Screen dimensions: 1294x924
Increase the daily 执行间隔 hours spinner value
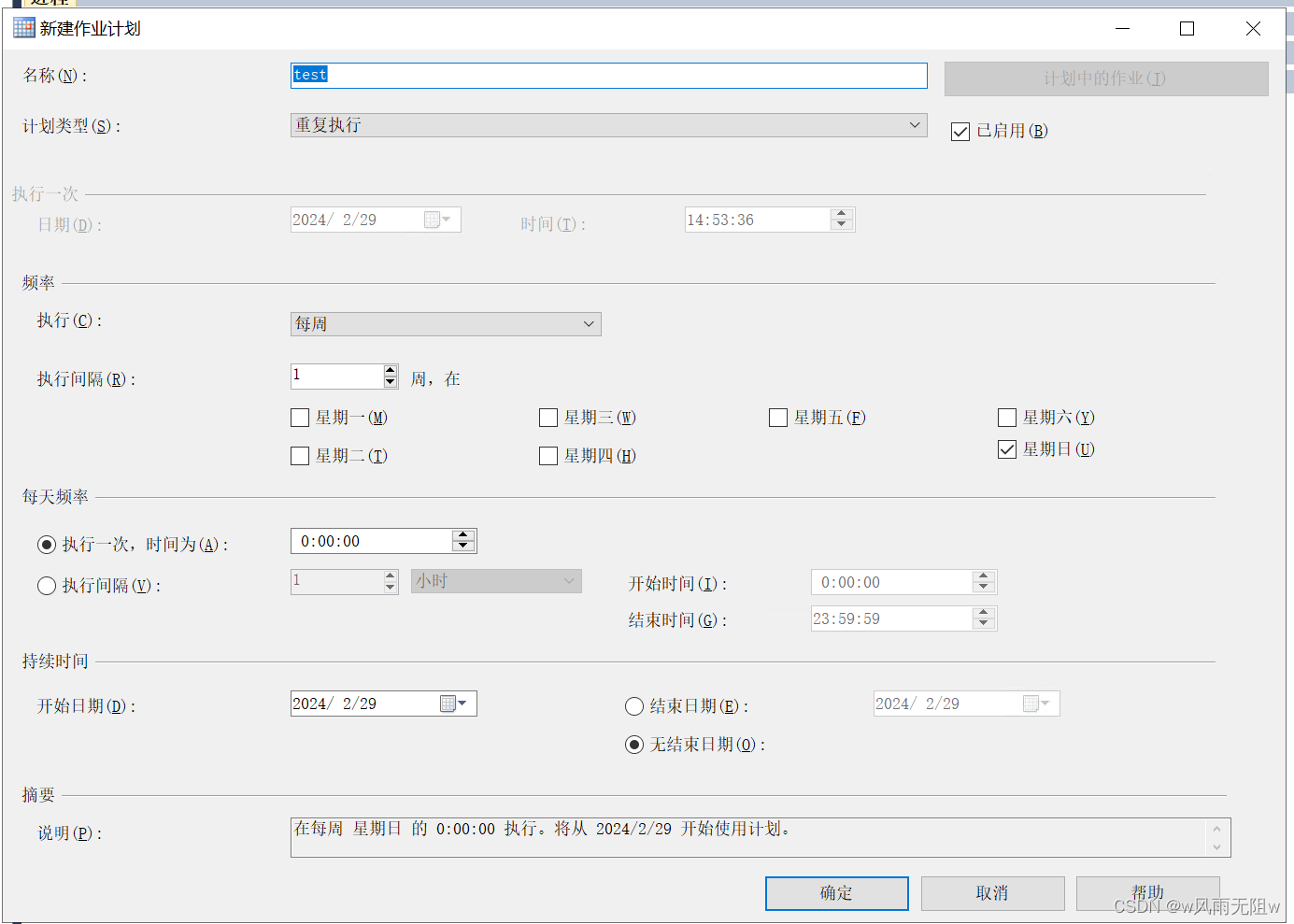[391, 576]
